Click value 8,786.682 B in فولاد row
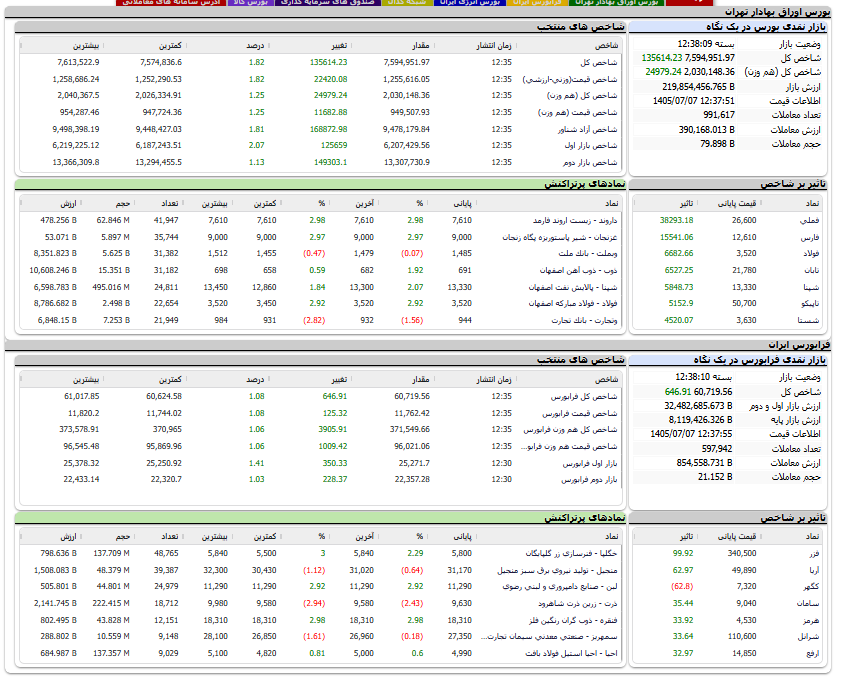841x680 pixels. tap(55, 304)
